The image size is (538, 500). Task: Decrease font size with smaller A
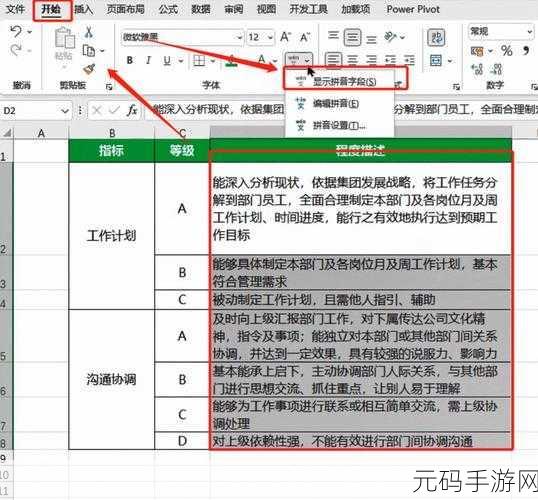(305, 37)
